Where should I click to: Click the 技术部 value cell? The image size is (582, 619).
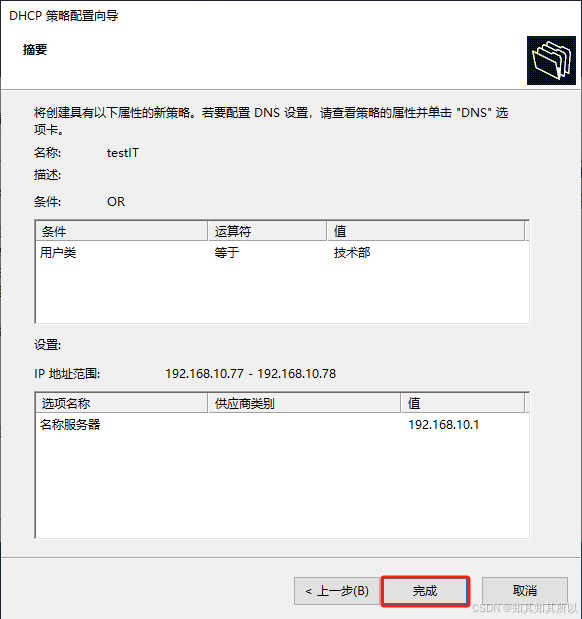(x=352, y=253)
